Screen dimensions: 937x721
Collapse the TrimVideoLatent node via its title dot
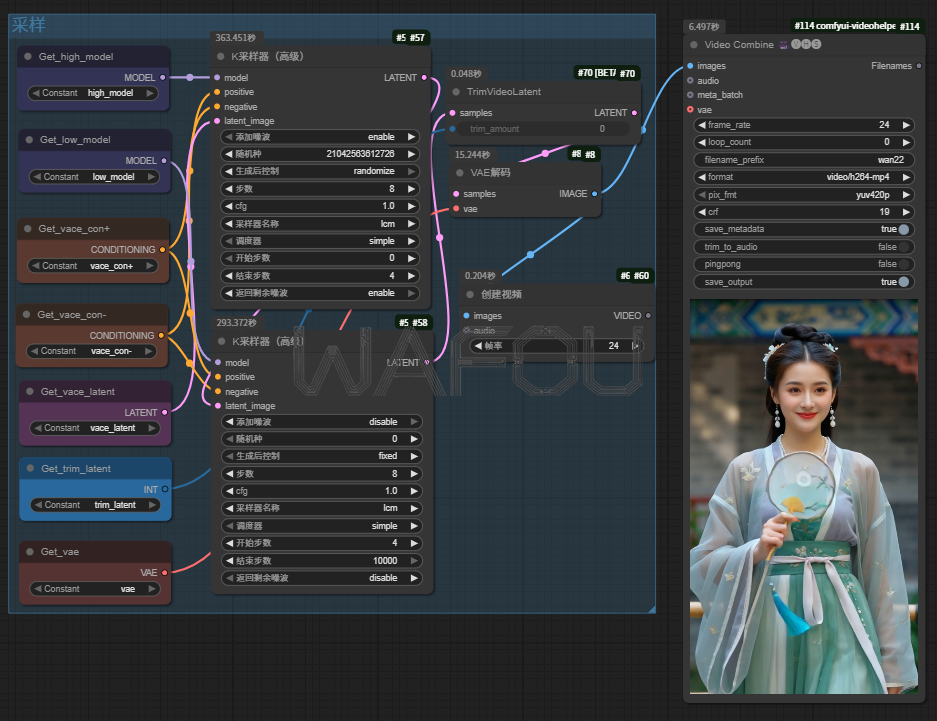click(456, 92)
